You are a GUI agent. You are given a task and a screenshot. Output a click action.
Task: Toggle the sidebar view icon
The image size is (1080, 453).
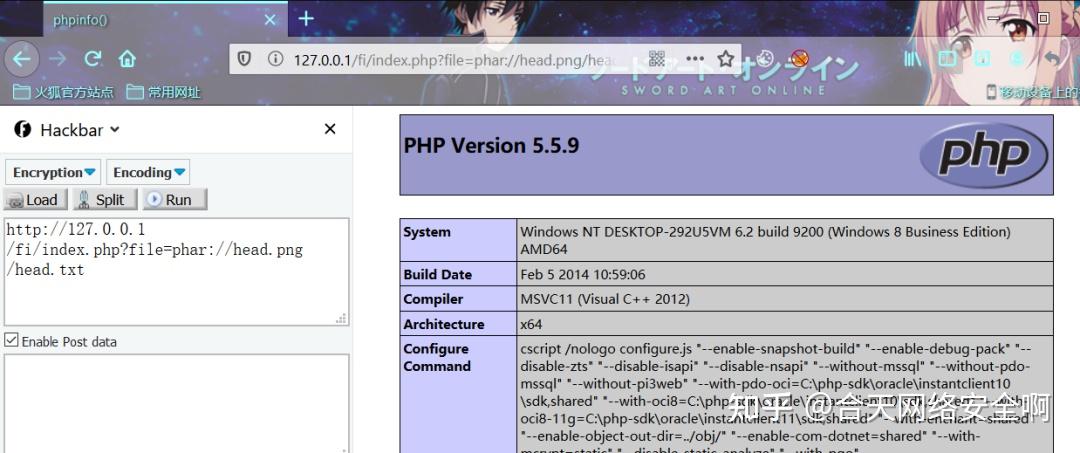[x=948, y=59]
